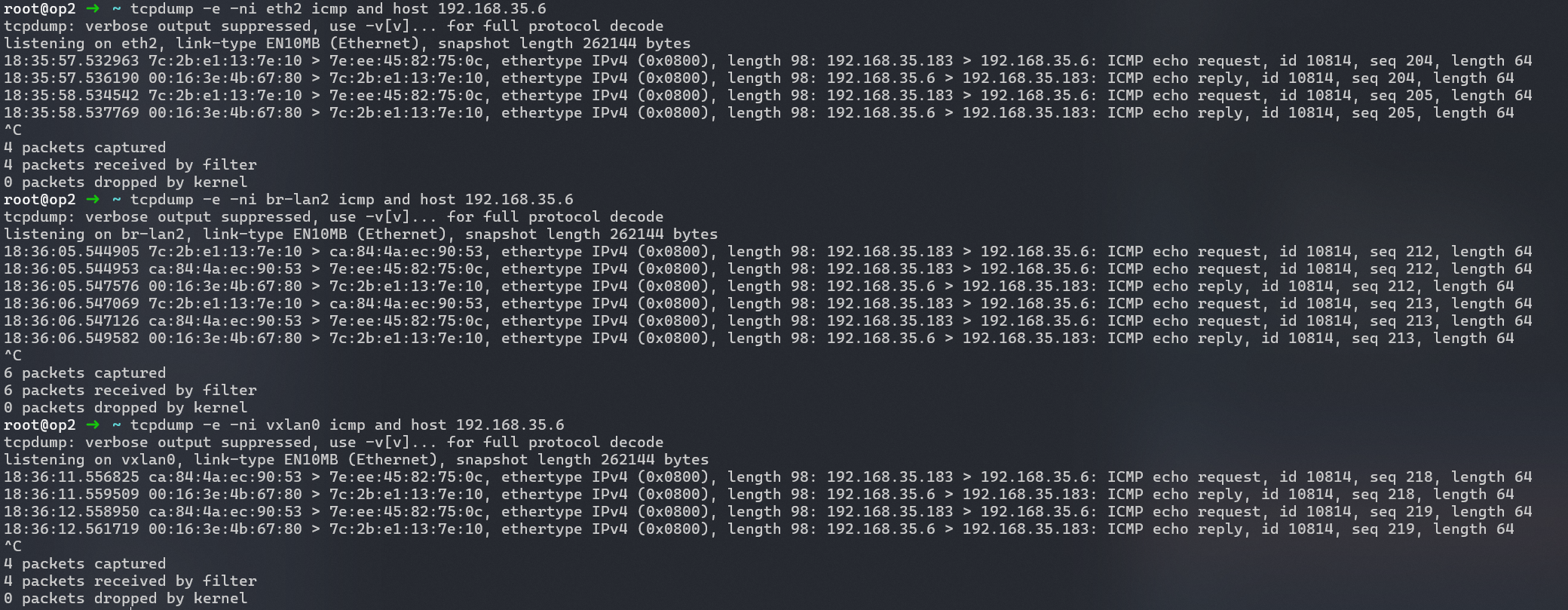Screen dimensions: 1568x610
Task: Click the final "0 packets dropped by kernel" line
Action: 125,599
